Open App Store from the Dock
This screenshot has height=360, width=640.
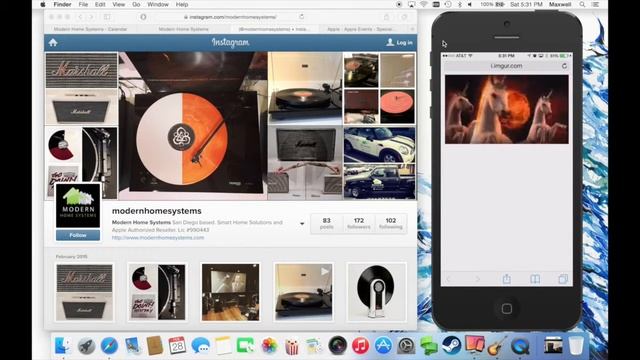coord(383,346)
